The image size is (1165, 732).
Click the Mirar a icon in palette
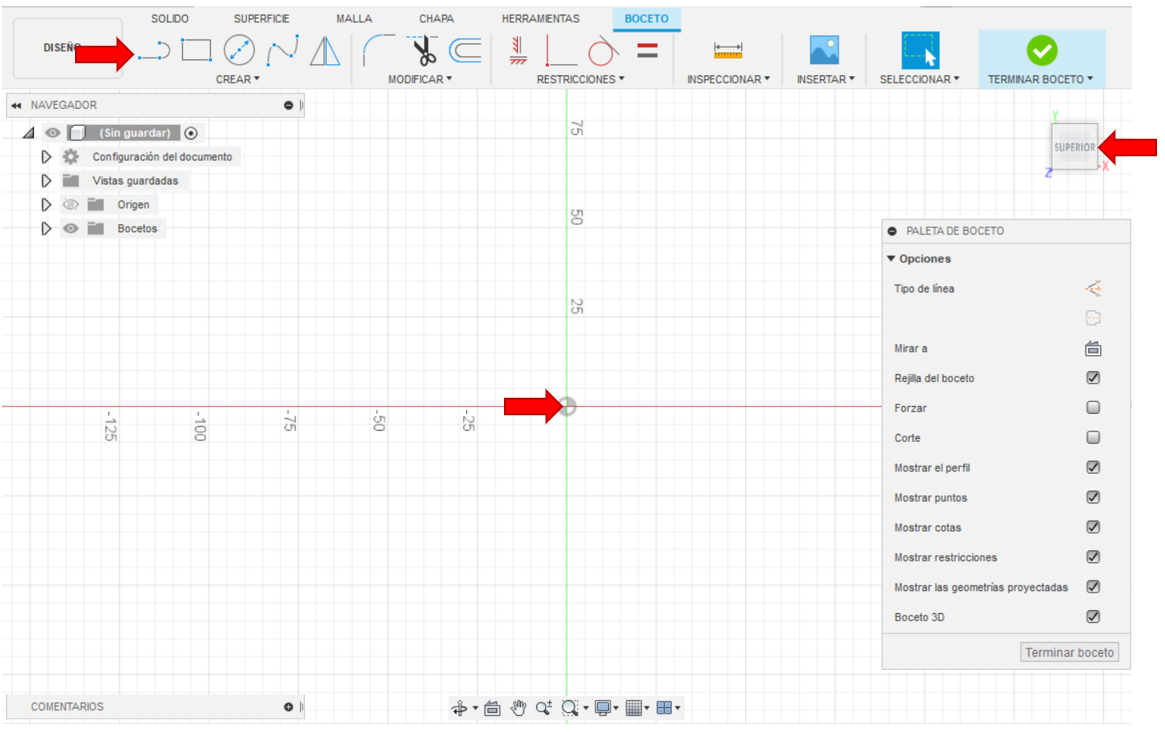click(x=1092, y=349)
